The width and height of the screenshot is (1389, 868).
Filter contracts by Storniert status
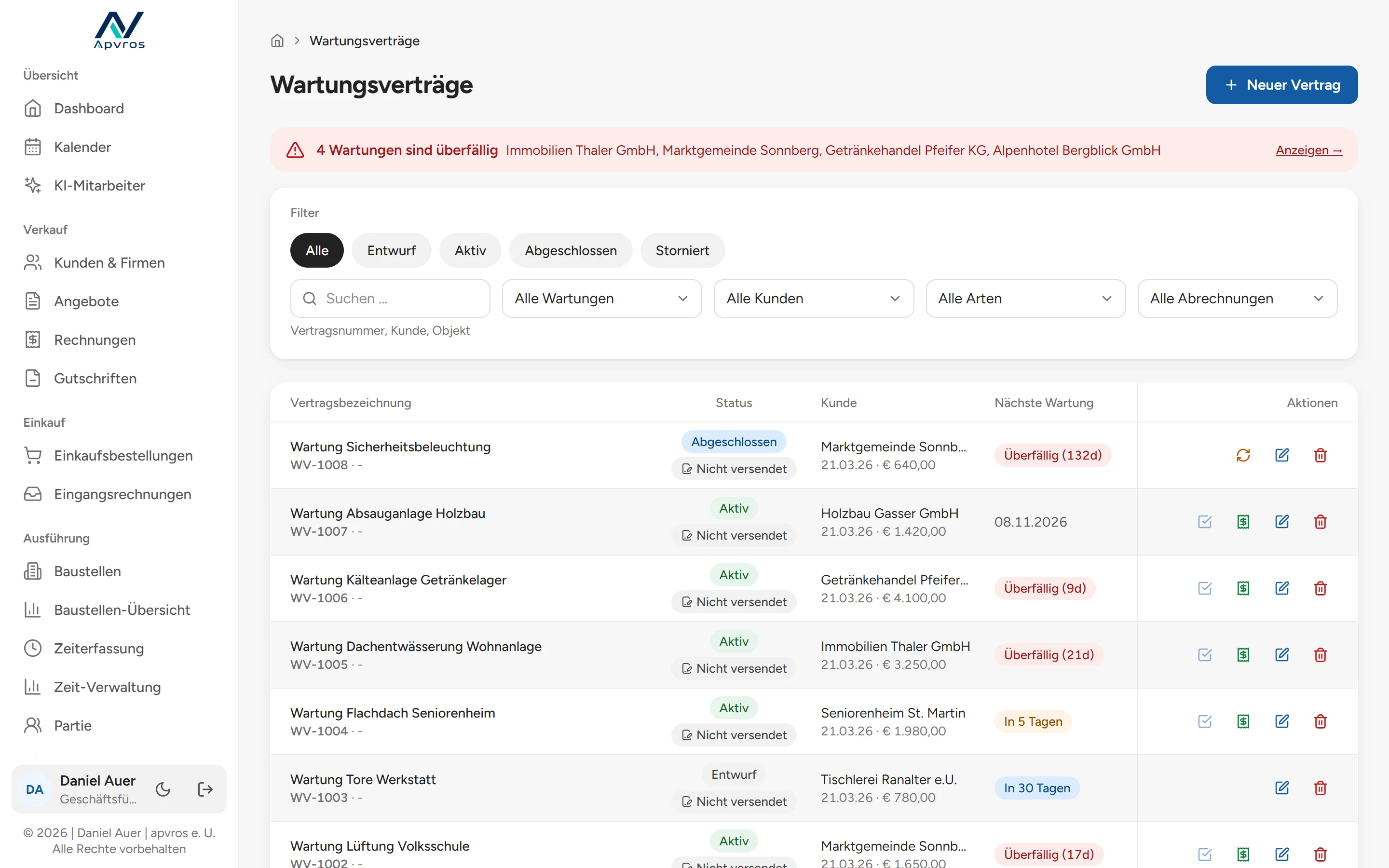pyautogui.click(x=682, y=250)
